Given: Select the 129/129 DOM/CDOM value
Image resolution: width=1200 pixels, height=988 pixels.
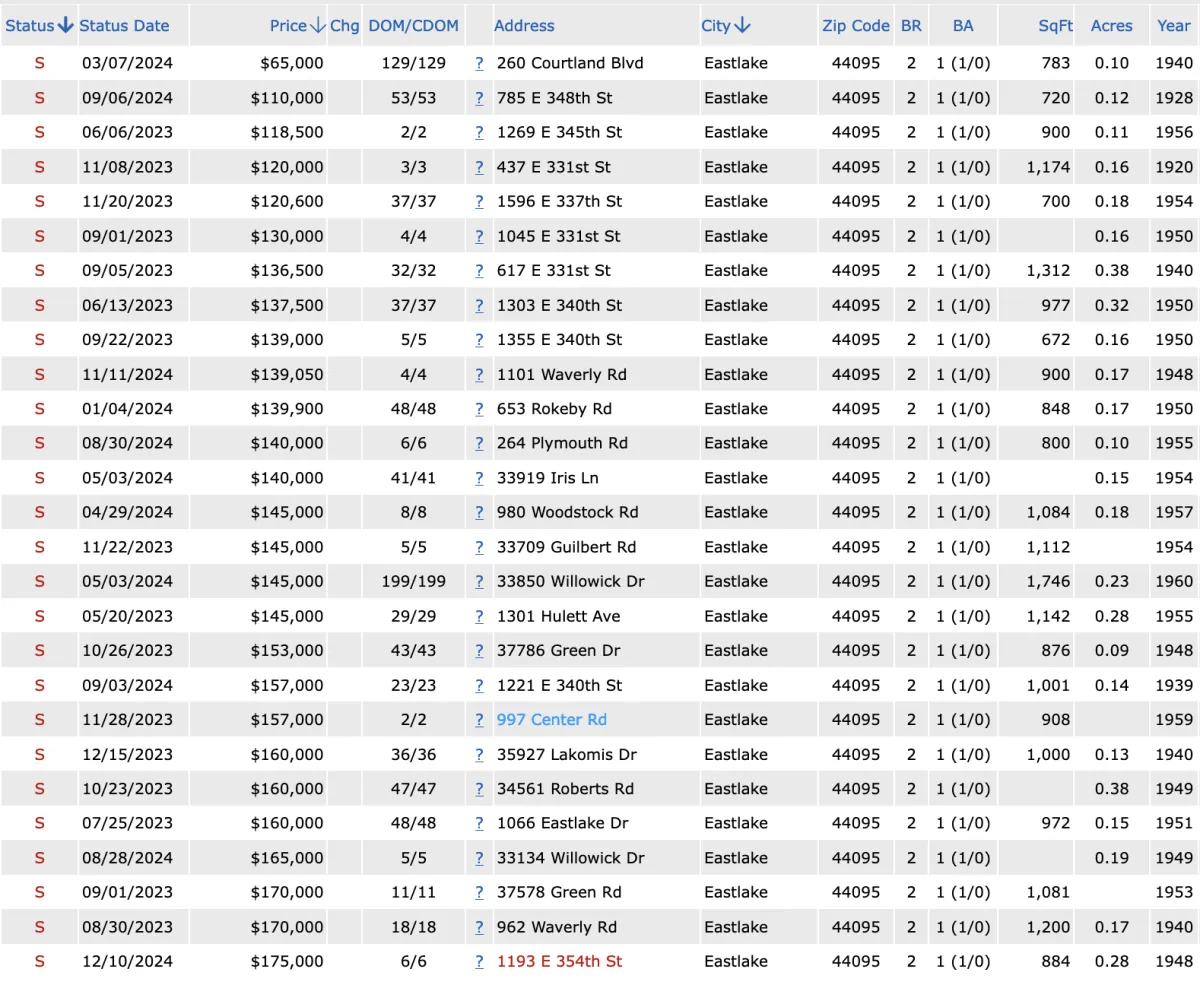Looking at the screenshot, I should tap(413, 63).
